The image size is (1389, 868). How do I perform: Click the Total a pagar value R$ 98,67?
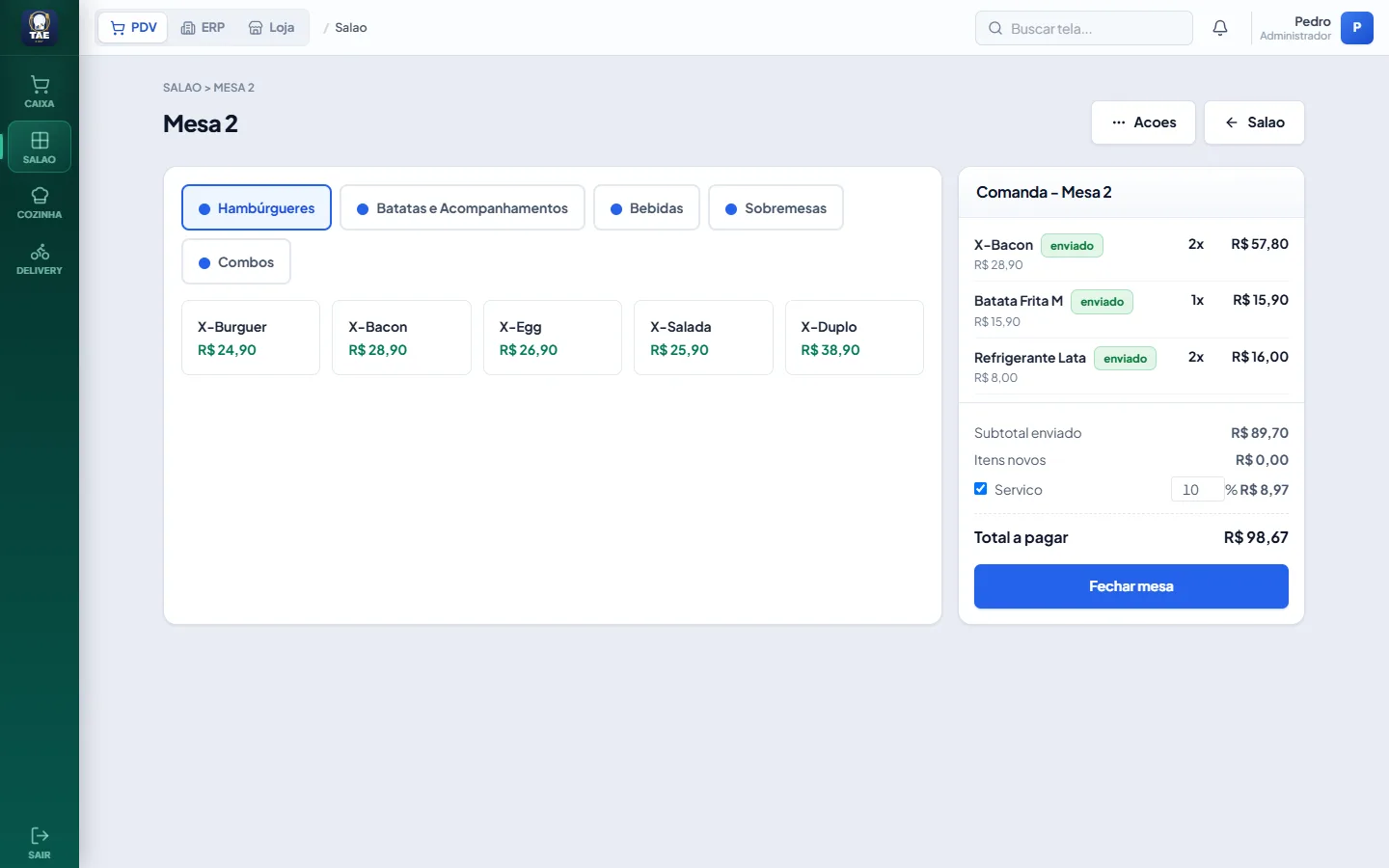click(x=1256, y=537)
